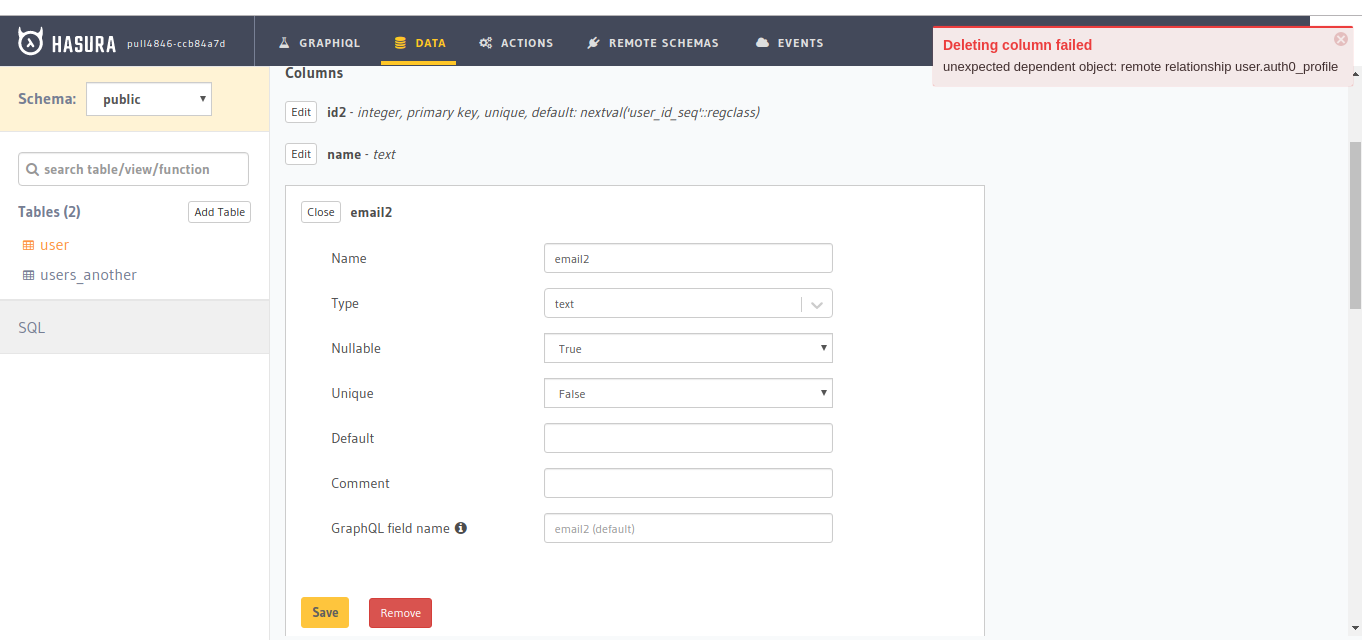Go to the Events tab

[789, 43]
